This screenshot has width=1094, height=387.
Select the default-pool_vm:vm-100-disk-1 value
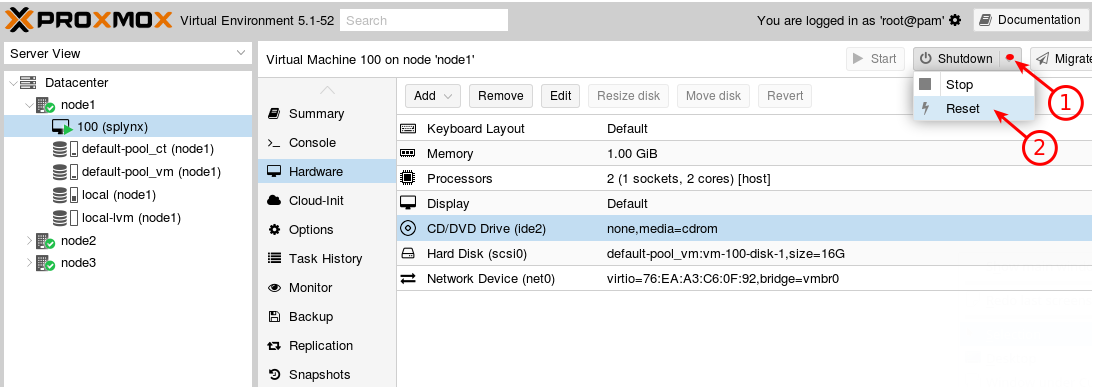tap(726, 254)
